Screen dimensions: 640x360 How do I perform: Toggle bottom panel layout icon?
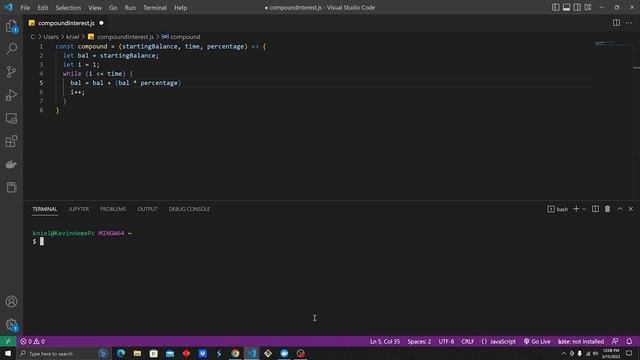pos(566,7)
